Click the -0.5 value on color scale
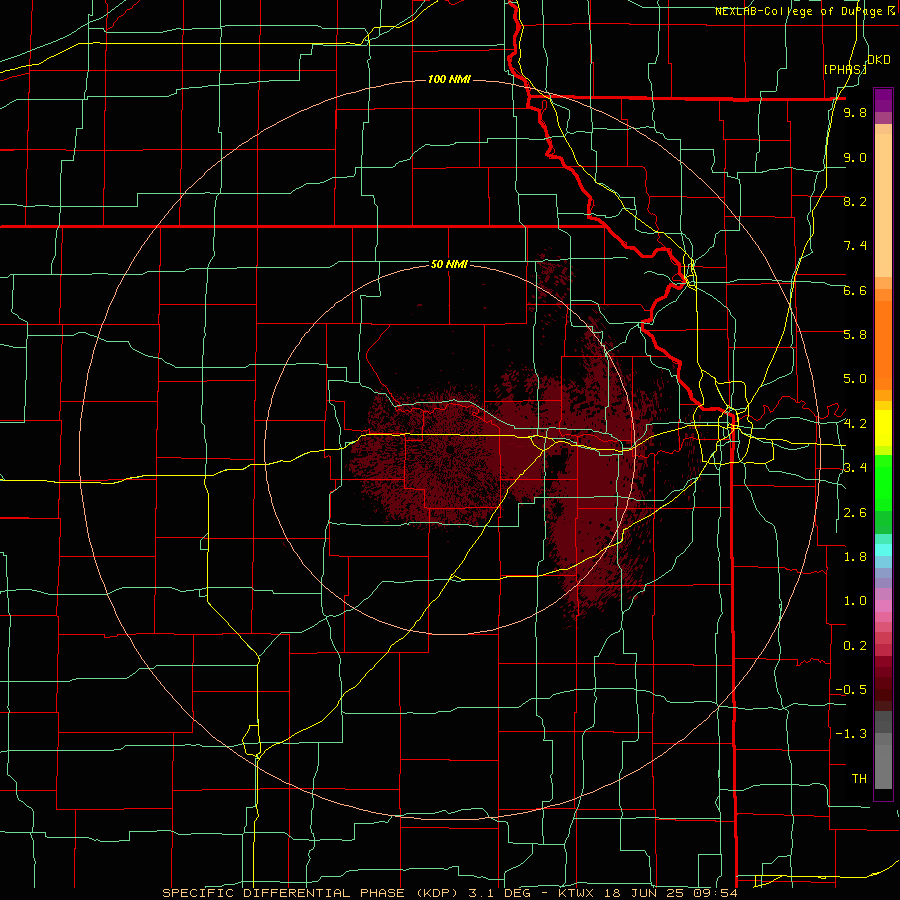 click(x=851, y=689)
